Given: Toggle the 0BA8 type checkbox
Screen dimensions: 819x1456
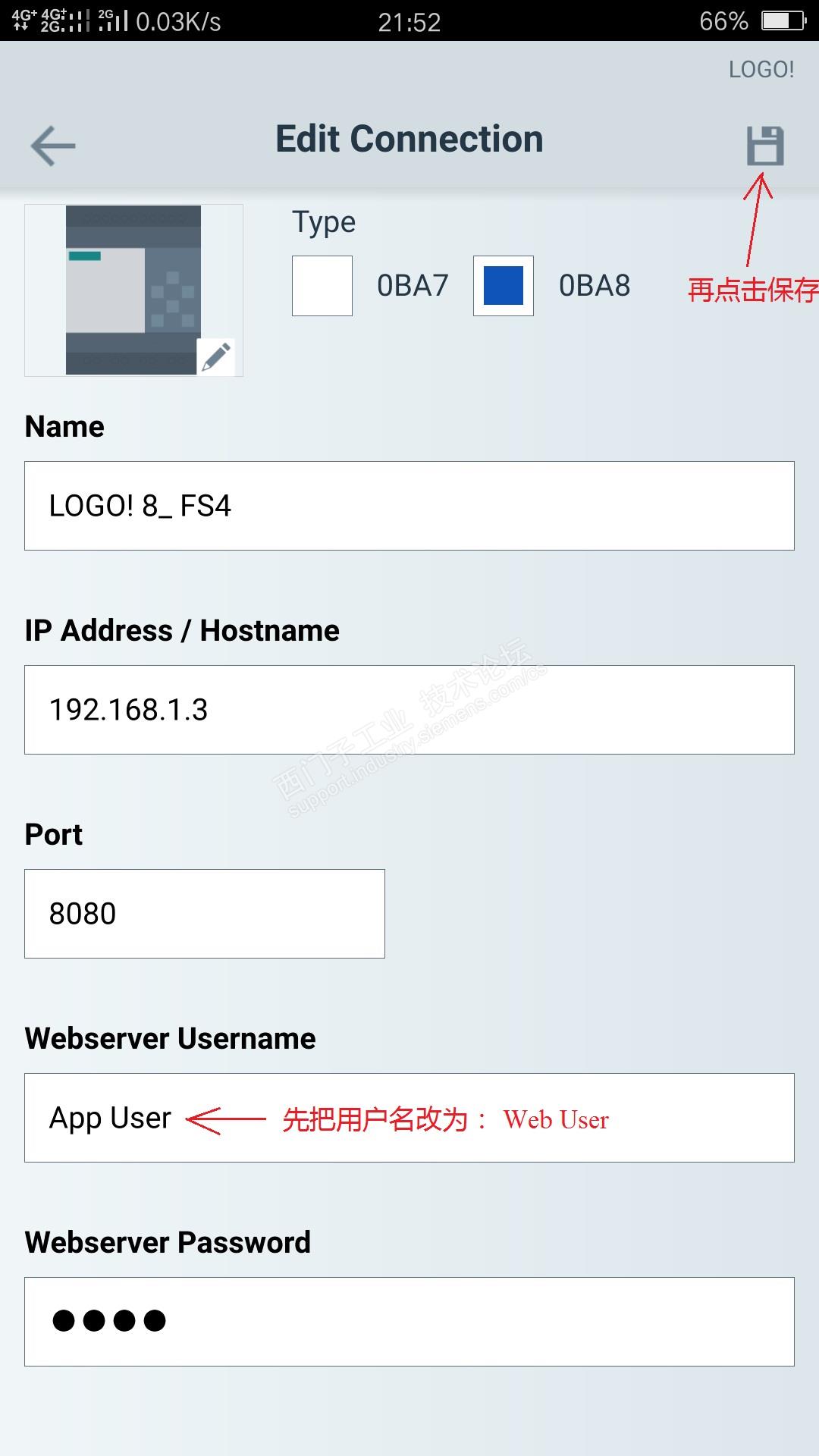Looking at the screenshot, I should click(504, 286).
